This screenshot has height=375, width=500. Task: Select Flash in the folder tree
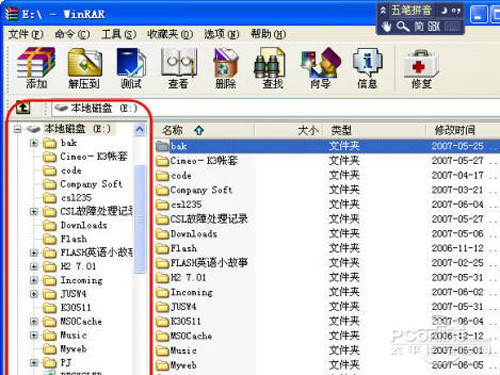pos(74,239)
